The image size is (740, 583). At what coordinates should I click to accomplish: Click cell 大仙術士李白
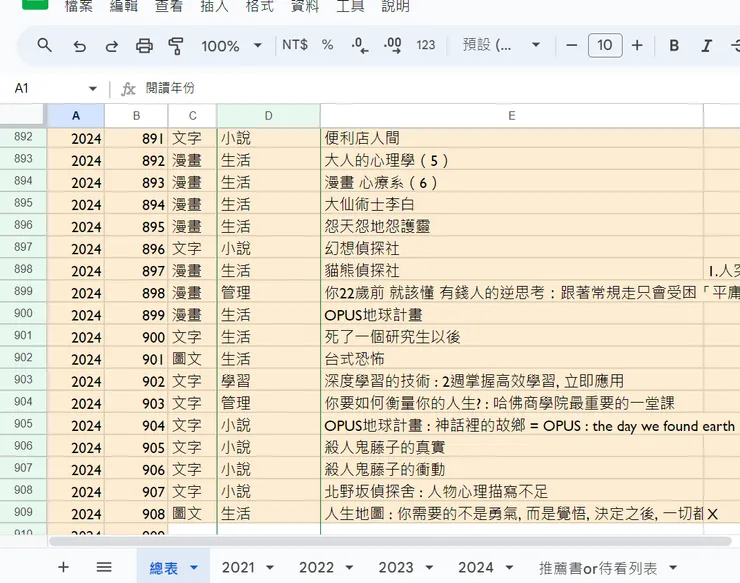click(x=512, y=204)
